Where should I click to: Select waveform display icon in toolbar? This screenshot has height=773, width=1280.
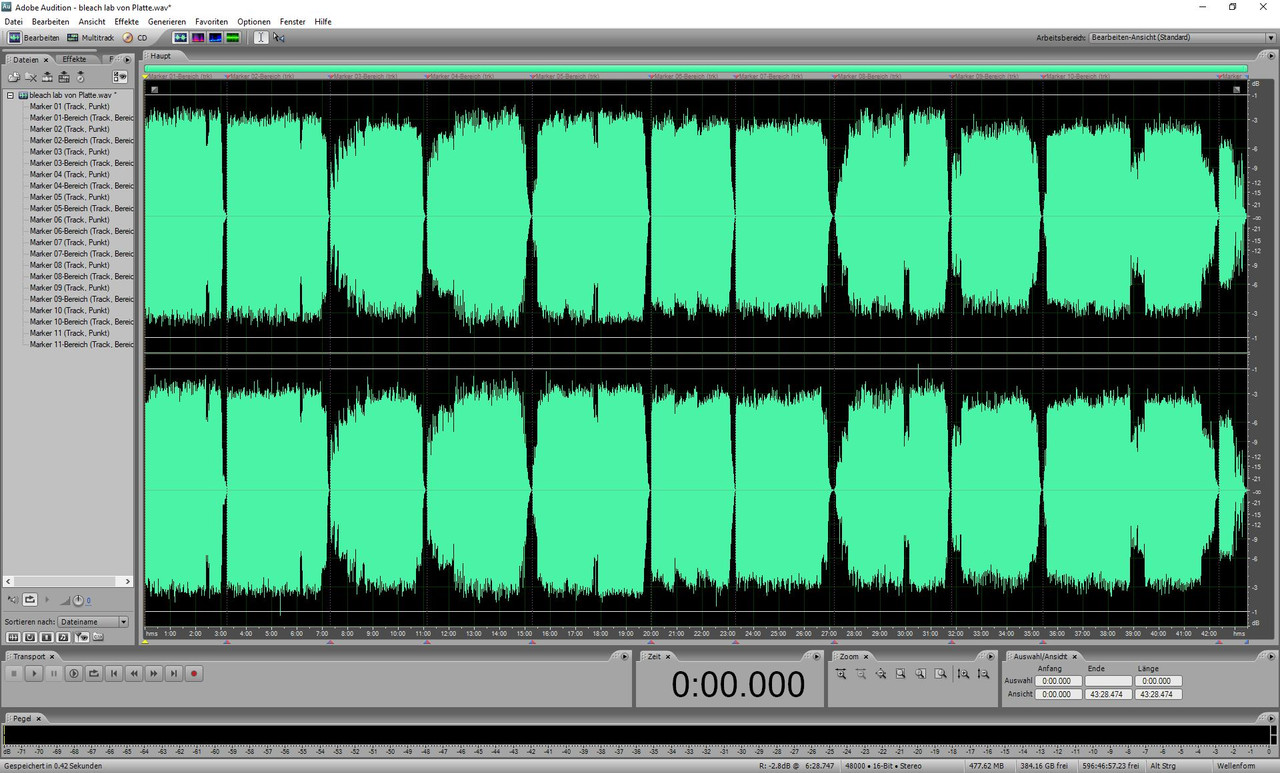[180, 37]
